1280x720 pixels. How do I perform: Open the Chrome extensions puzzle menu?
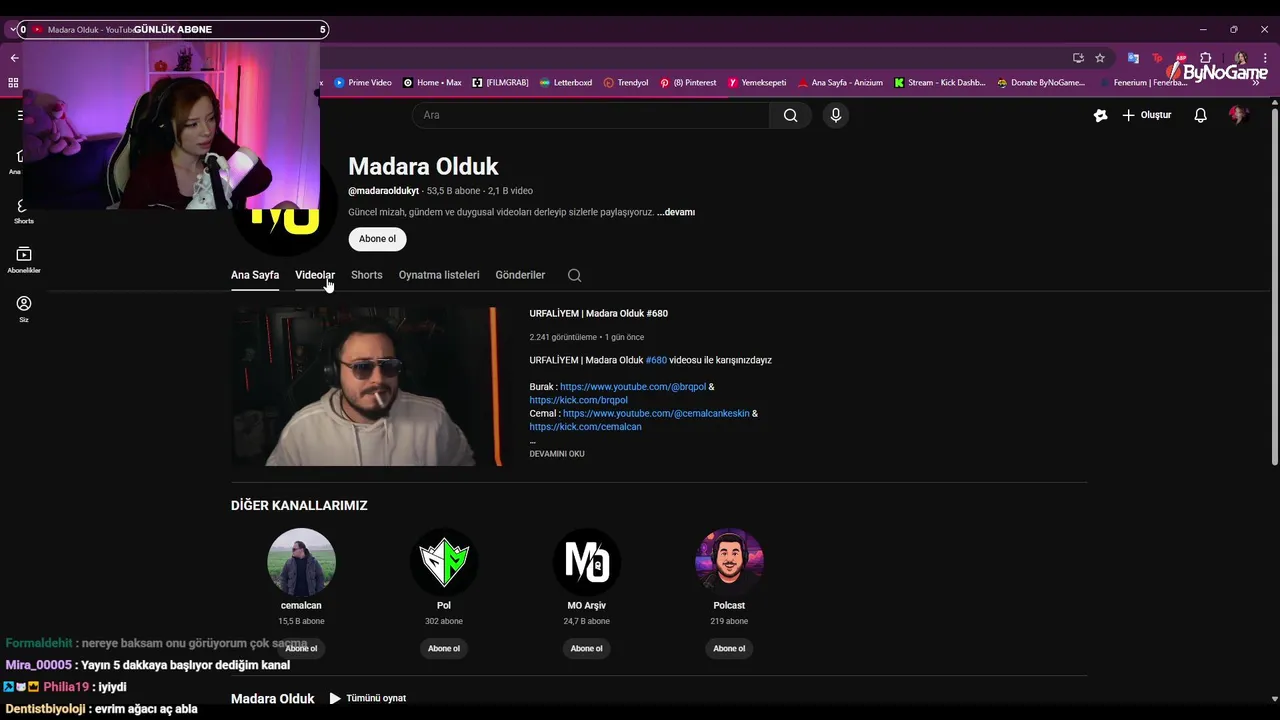coord(1206,58)
